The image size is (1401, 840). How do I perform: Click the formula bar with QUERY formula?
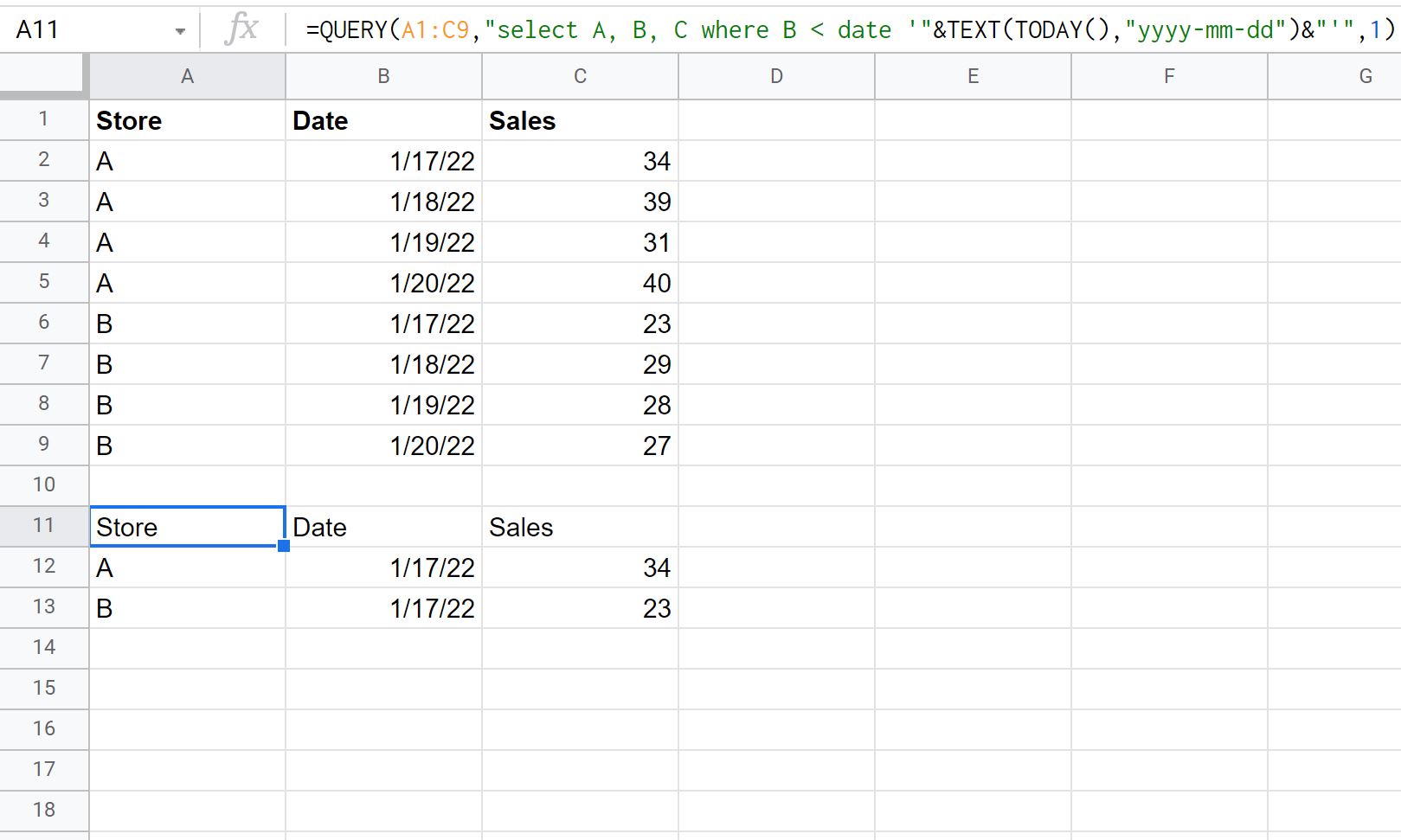pos(850,30)
